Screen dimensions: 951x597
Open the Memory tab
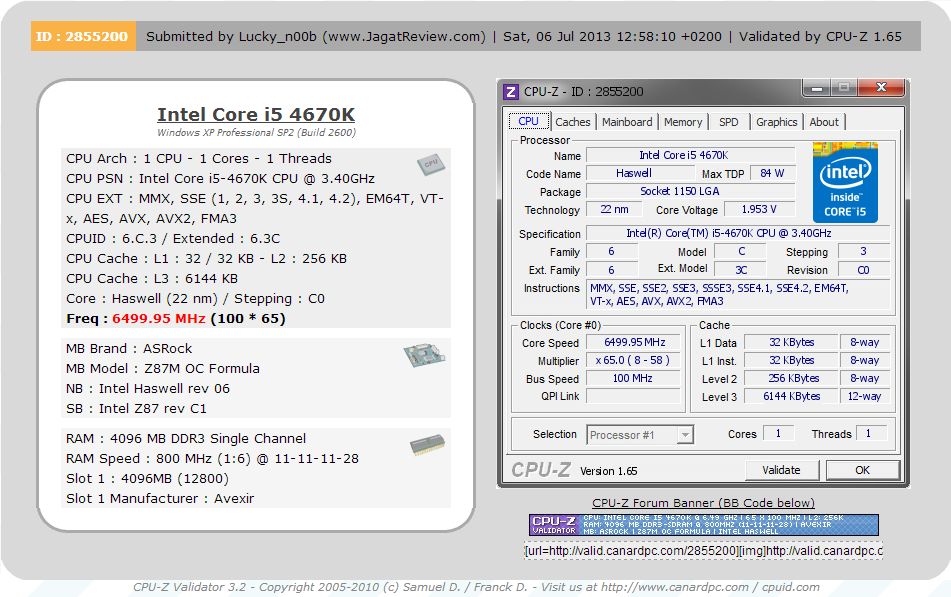point(683,122)
